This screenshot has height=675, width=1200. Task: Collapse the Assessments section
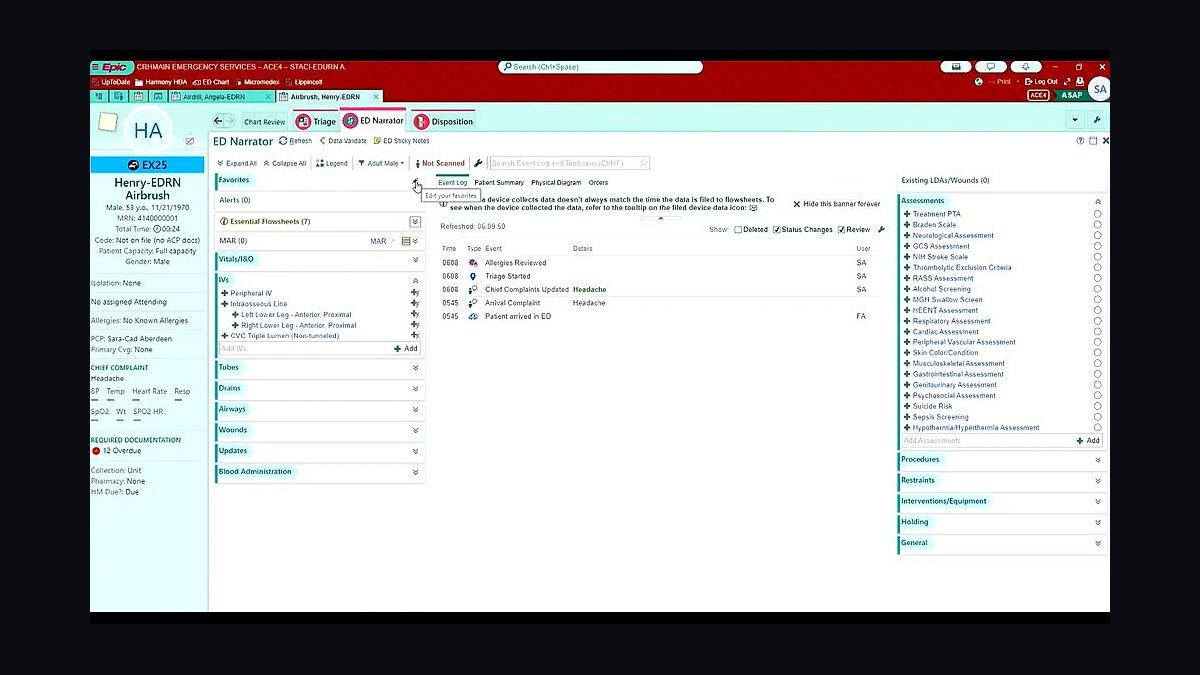click(1098, 201)
